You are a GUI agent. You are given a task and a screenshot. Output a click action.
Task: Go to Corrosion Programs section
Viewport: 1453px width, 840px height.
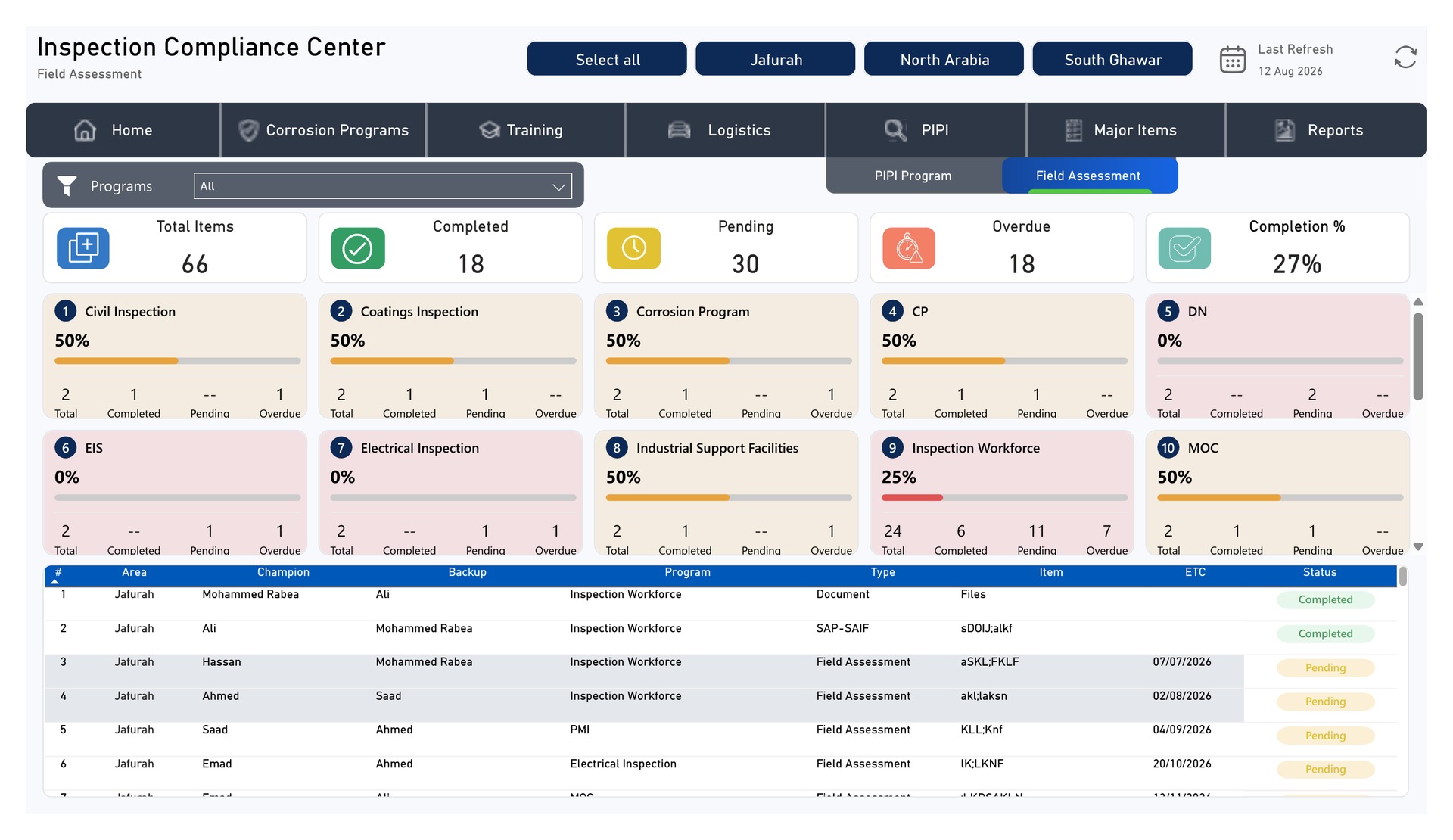pyautogui.click(x=324, y=130)
